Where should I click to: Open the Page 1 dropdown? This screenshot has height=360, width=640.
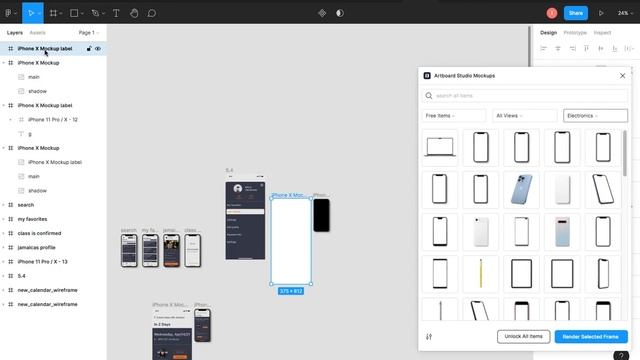[89, 33]
